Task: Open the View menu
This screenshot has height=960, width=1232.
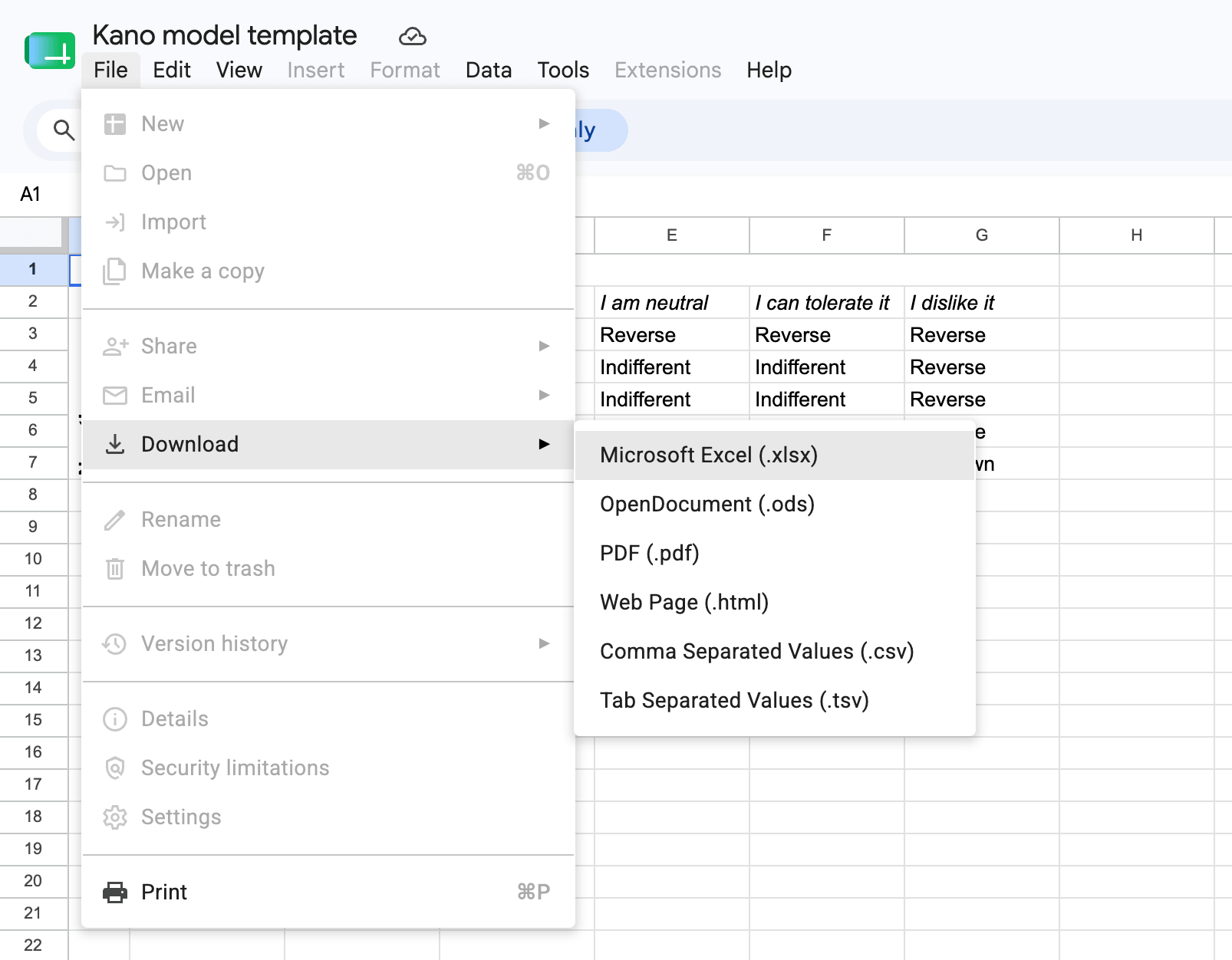Action: [239, 71]
